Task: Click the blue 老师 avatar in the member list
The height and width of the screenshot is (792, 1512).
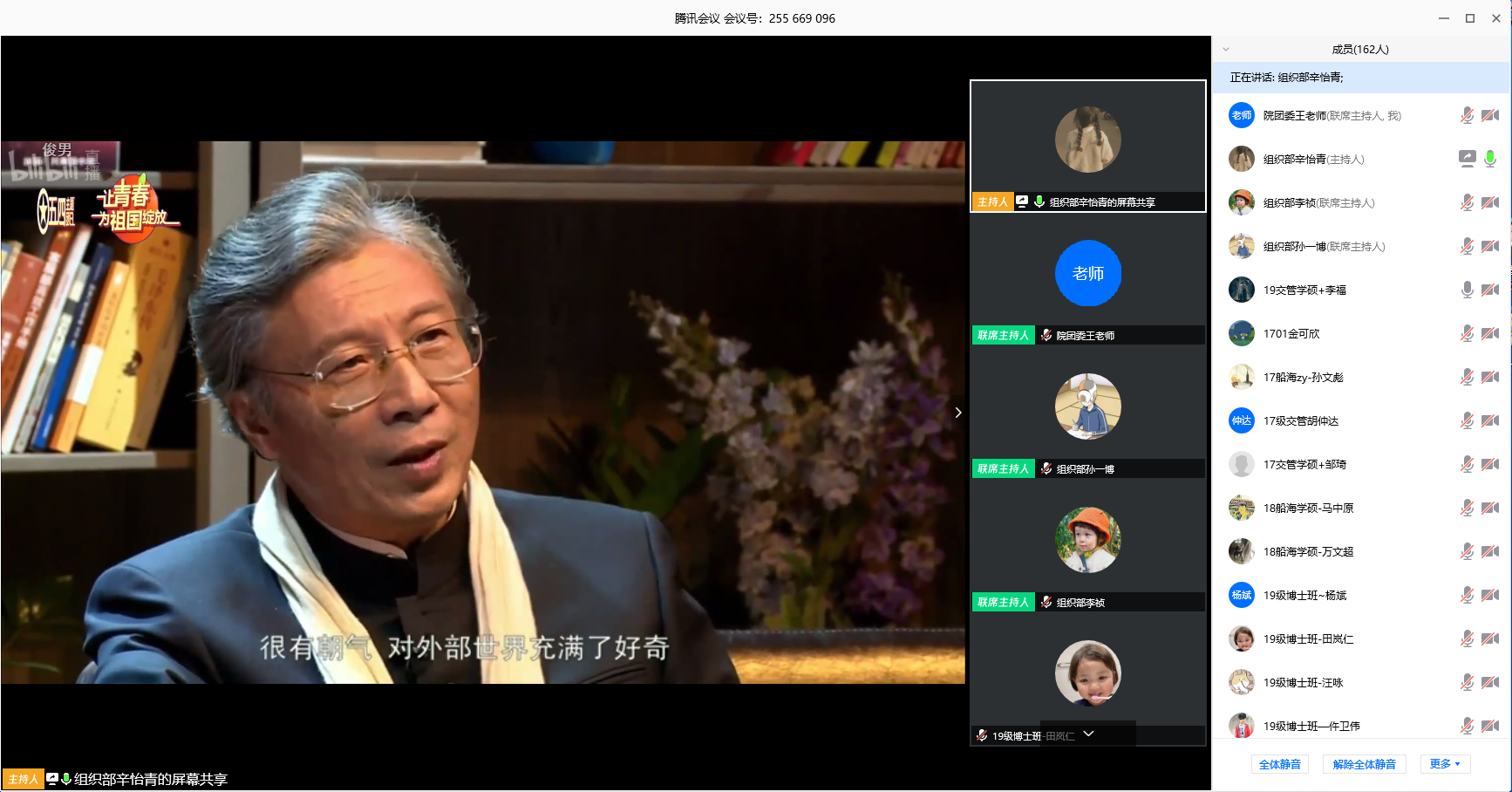Action: coord(1241,115)
